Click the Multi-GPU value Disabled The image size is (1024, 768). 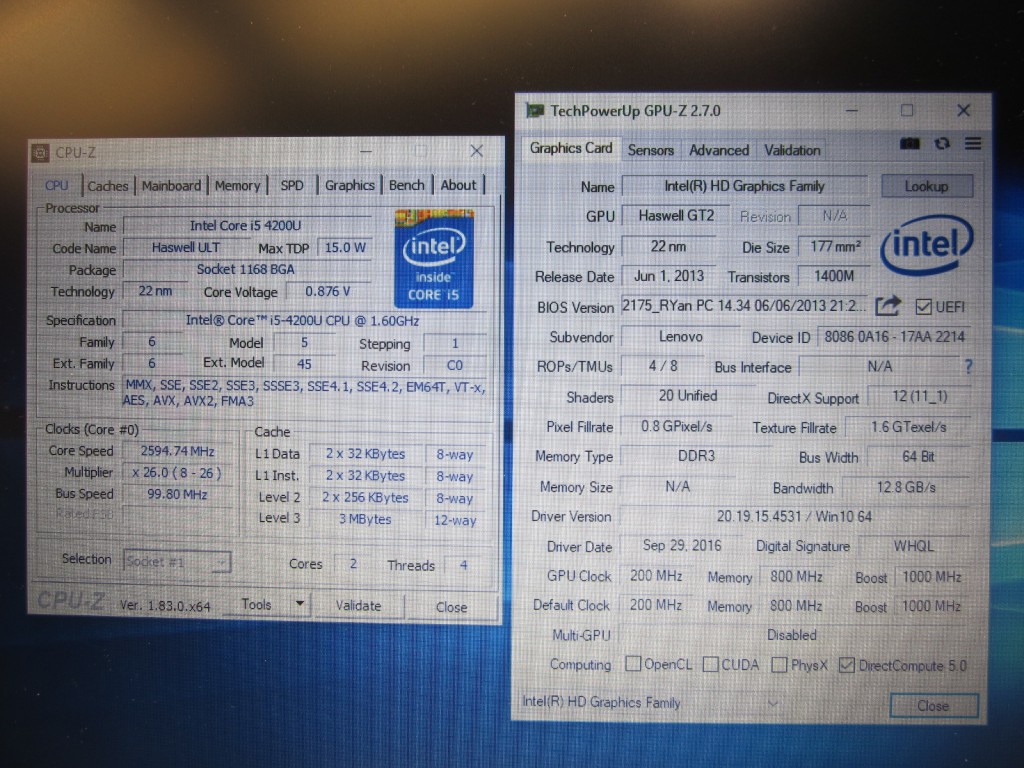(x=792, y=635)
